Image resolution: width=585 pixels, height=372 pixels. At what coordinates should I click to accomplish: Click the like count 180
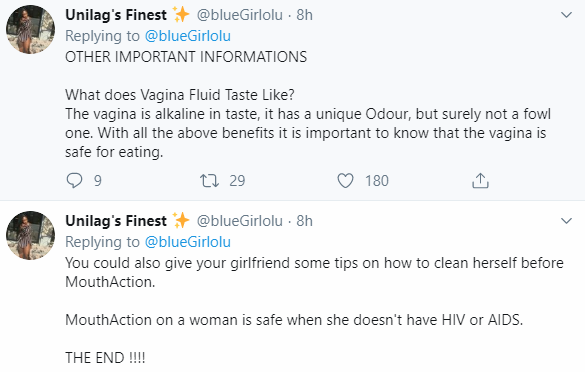377,181
